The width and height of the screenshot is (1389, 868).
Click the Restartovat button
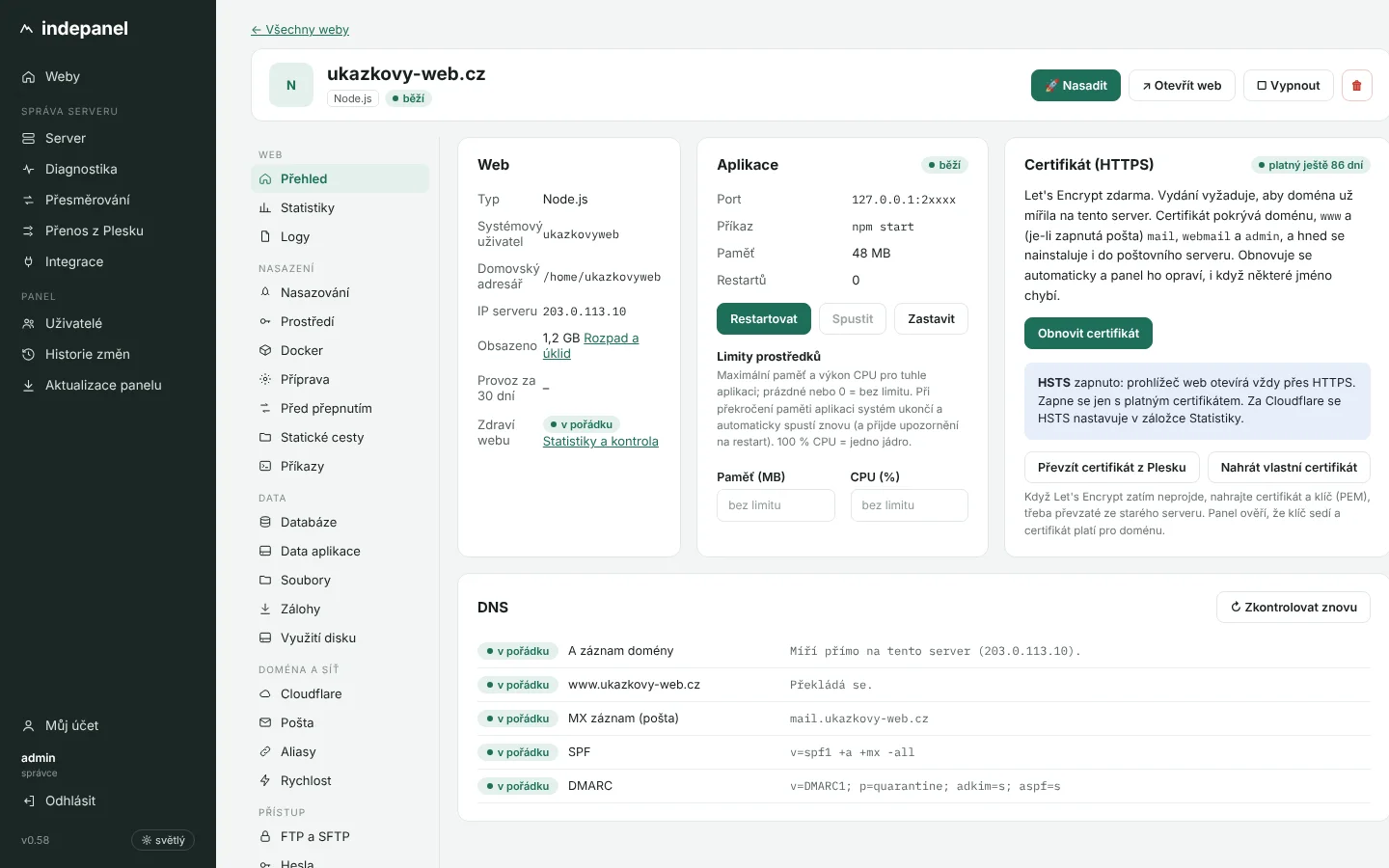click(763, 318)
